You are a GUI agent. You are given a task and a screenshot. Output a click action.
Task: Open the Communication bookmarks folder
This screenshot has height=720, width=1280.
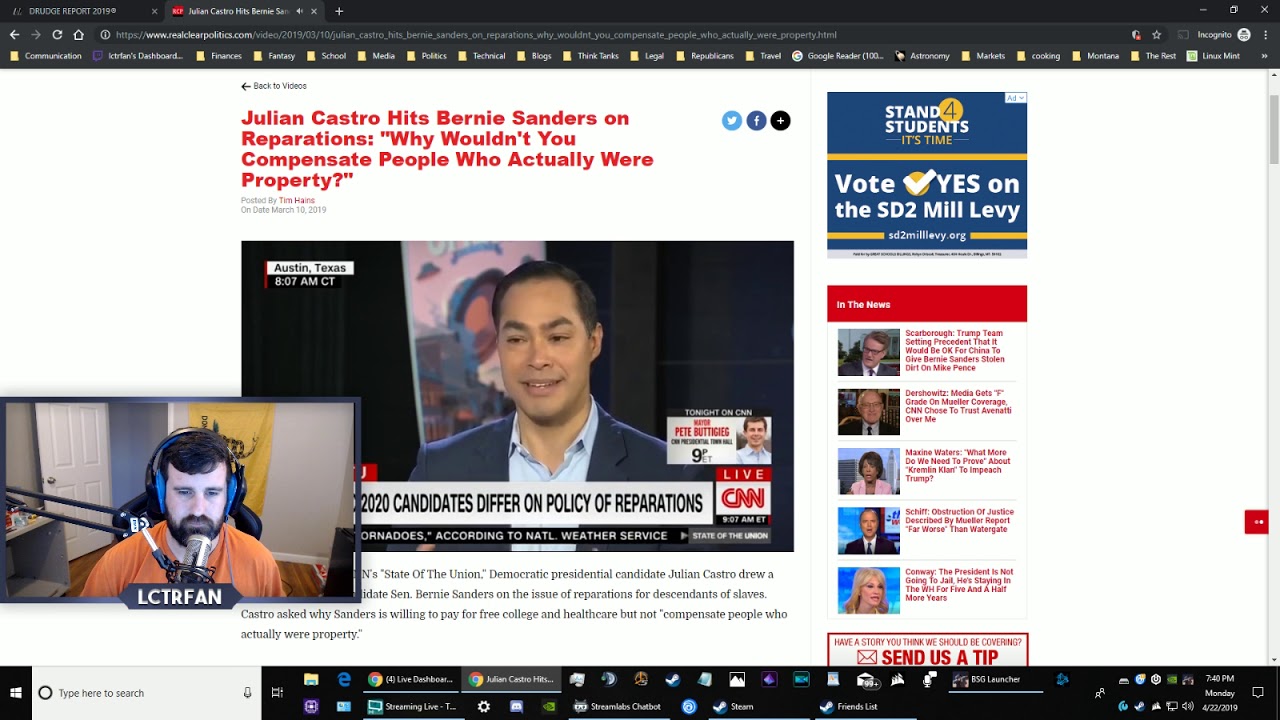pos(46,56)
